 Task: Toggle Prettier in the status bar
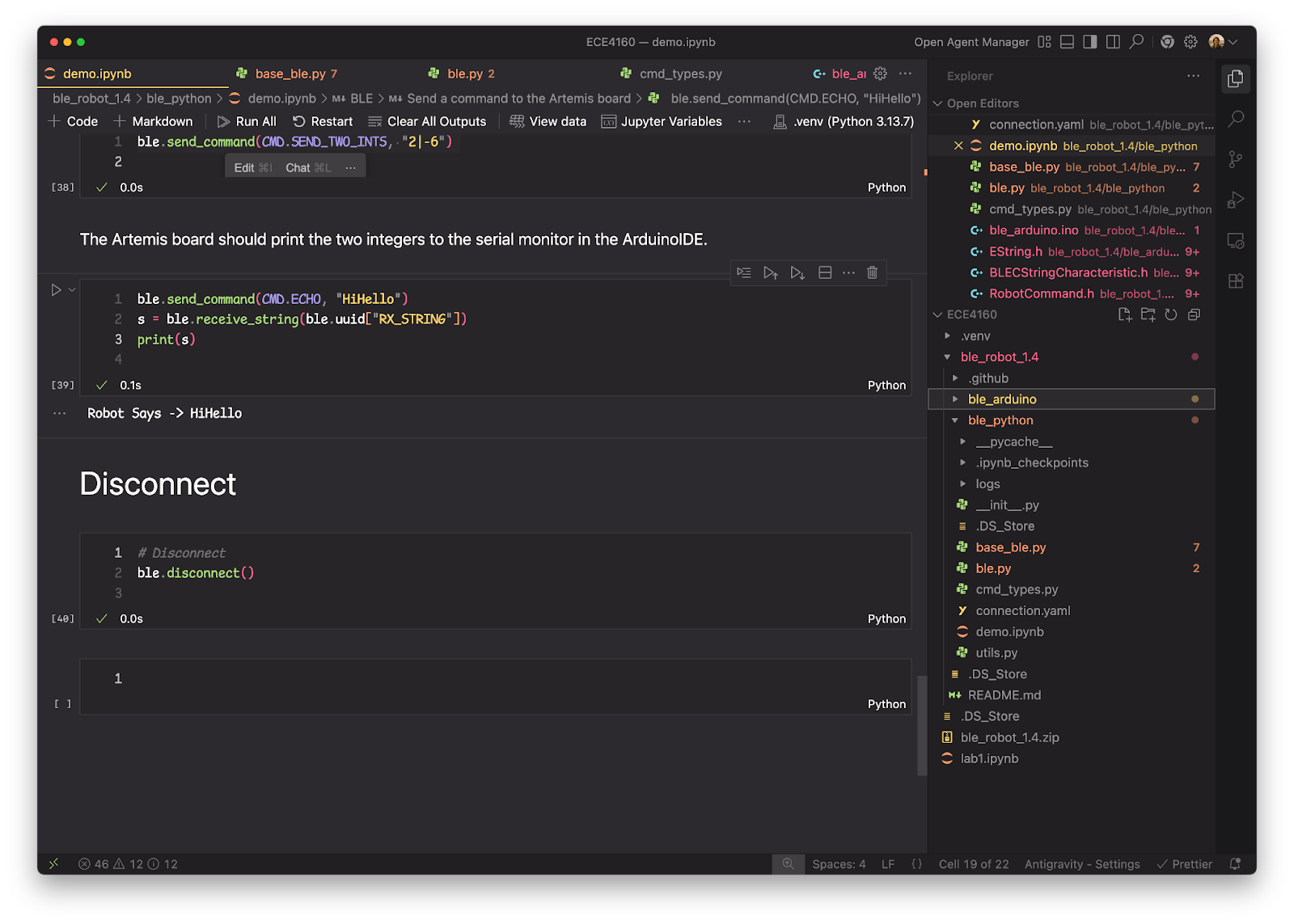click(1184, 863)
